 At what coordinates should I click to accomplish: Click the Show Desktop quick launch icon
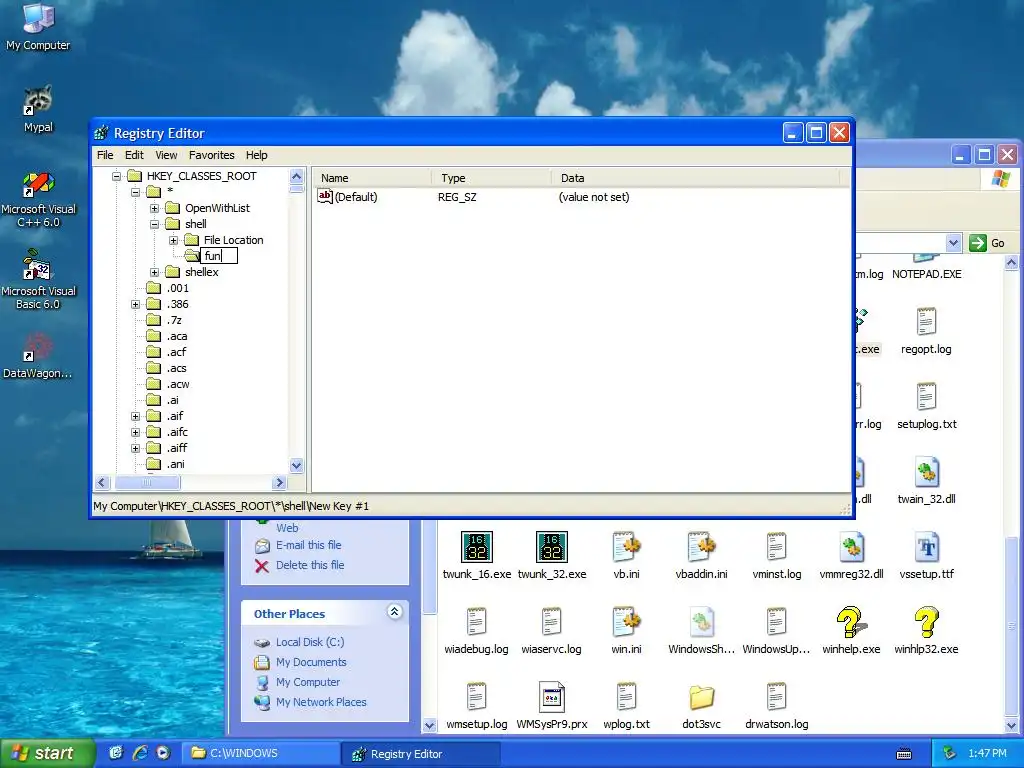pos(116,753)
